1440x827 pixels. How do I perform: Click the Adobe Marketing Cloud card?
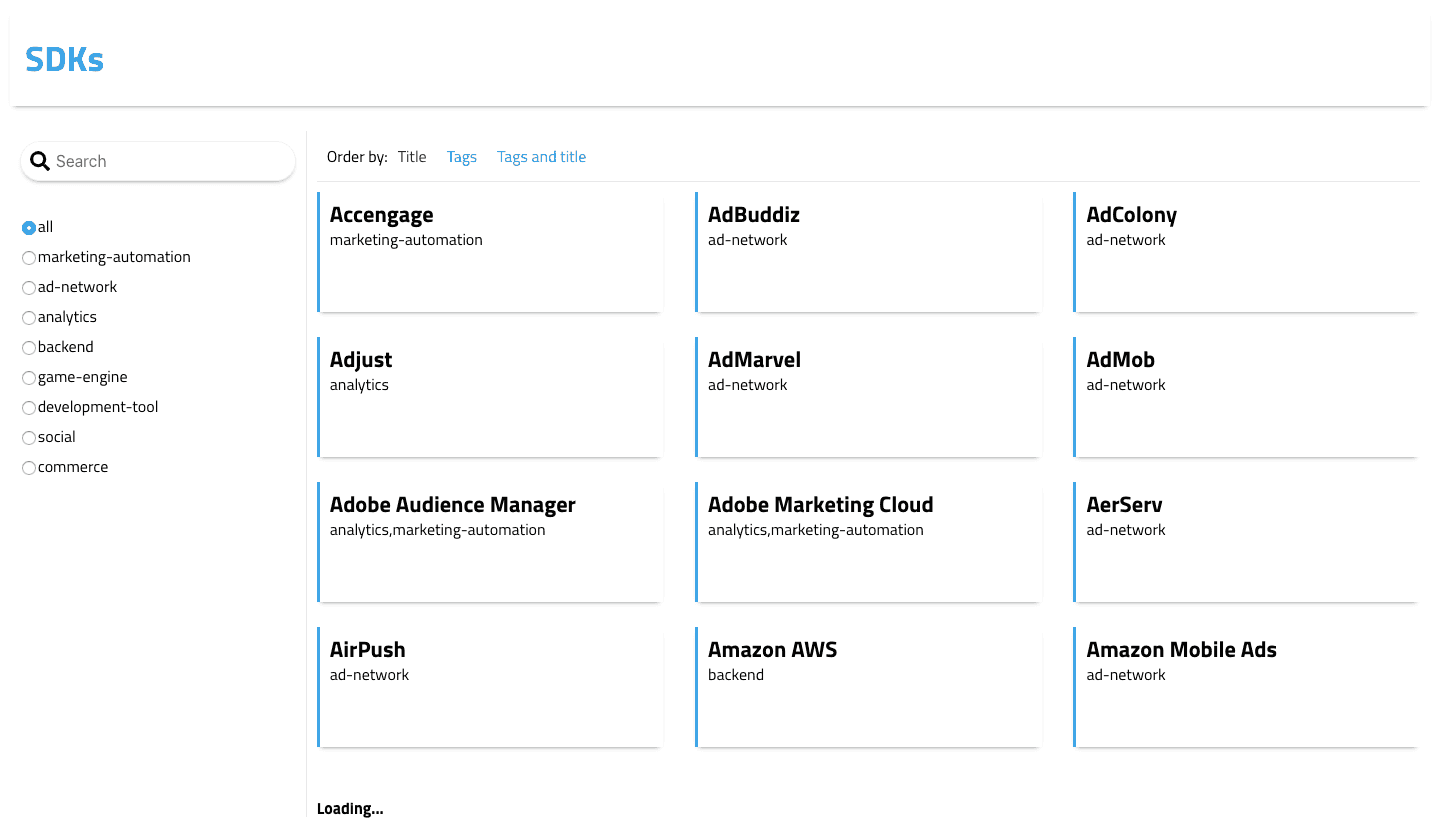(868, 542)
